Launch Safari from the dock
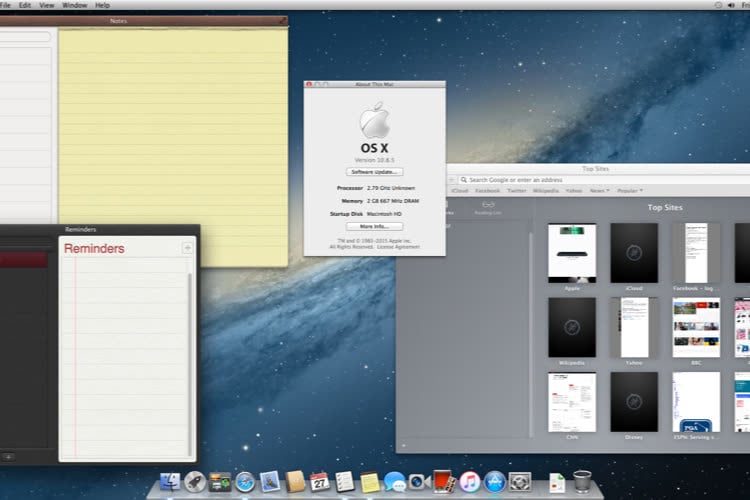The image size is (750, 500). 245,482
